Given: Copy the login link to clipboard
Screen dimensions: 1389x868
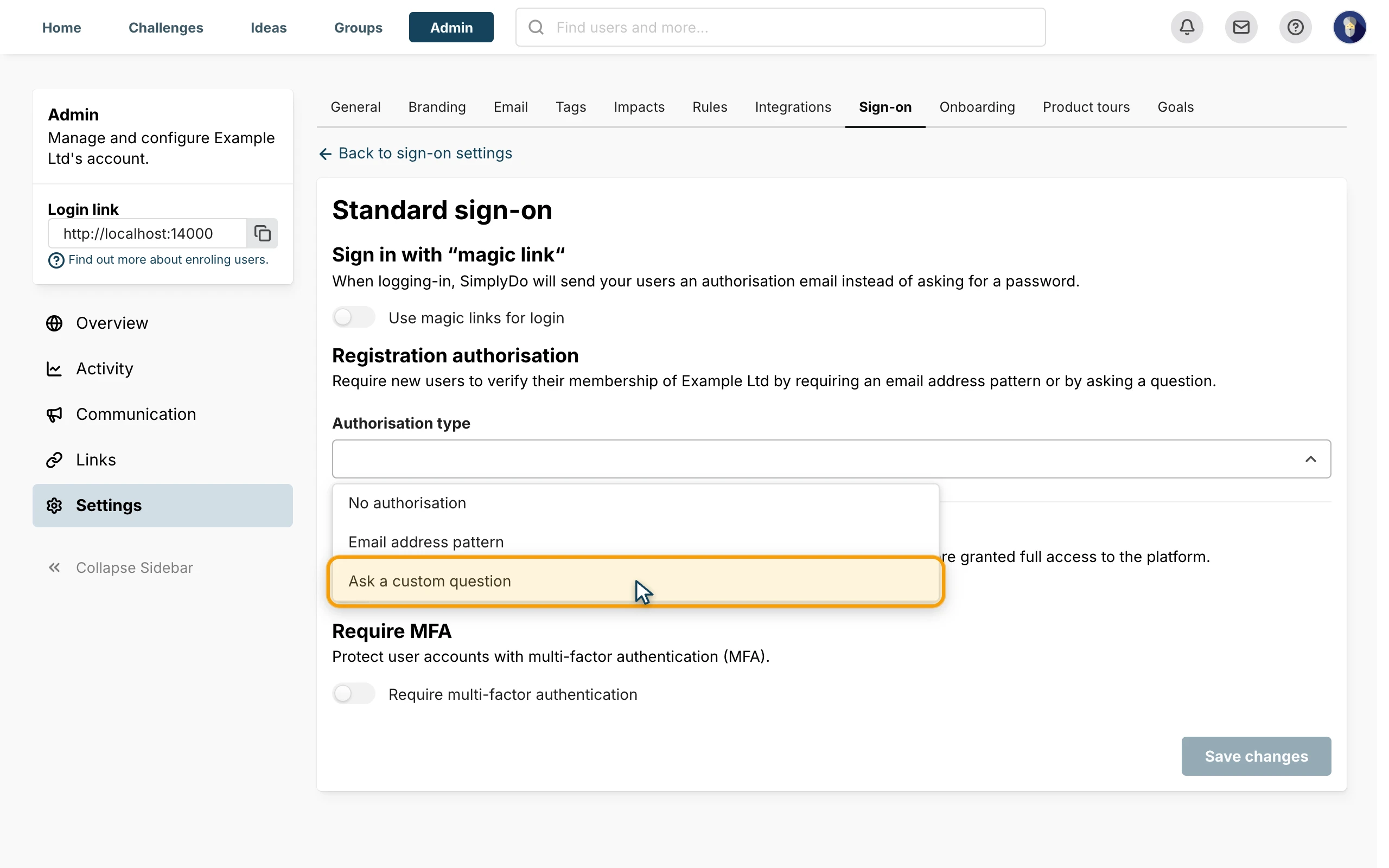Looking at the screenshot, I should pos(262,233).
